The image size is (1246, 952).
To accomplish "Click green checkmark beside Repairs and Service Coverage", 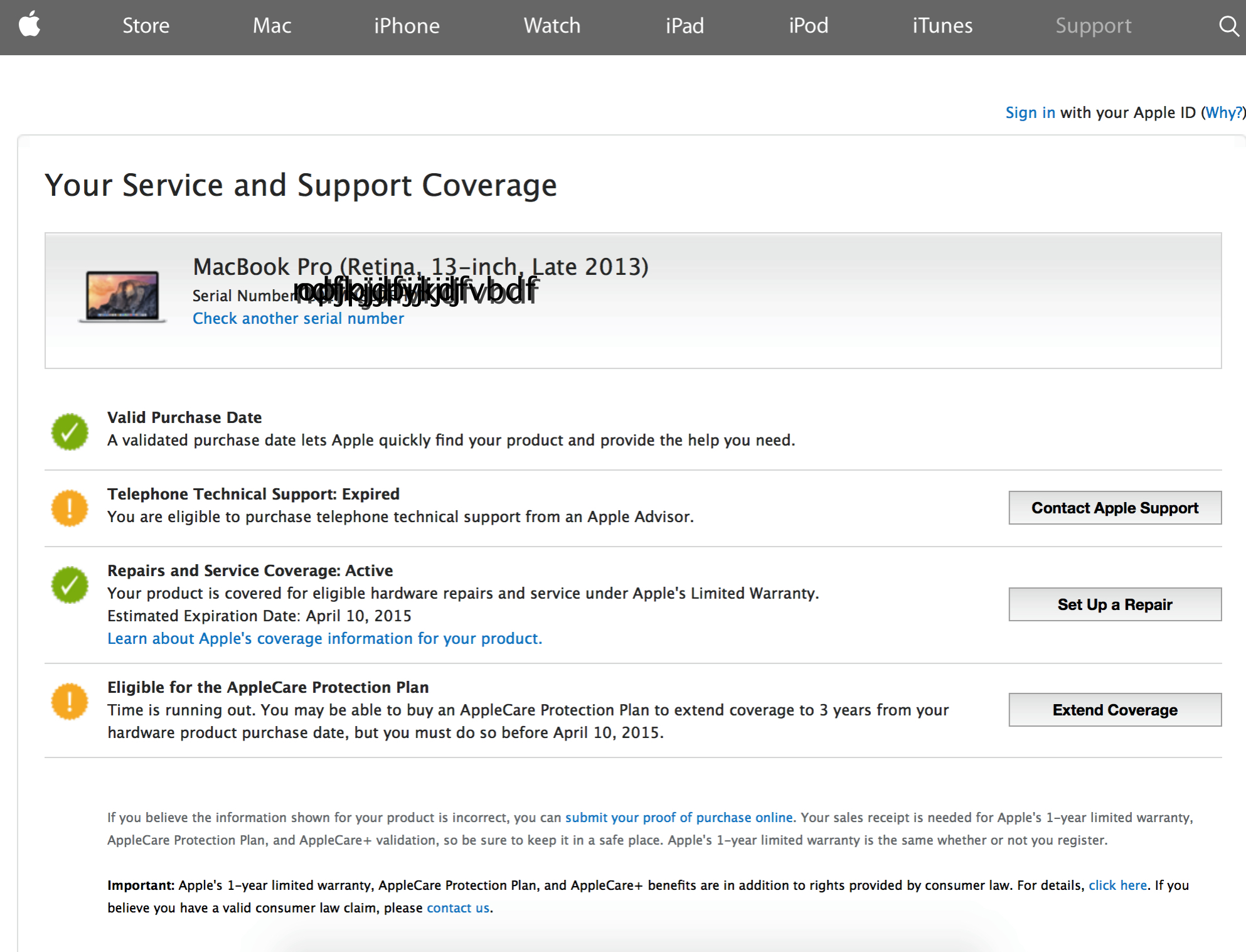I will (70, 585).
